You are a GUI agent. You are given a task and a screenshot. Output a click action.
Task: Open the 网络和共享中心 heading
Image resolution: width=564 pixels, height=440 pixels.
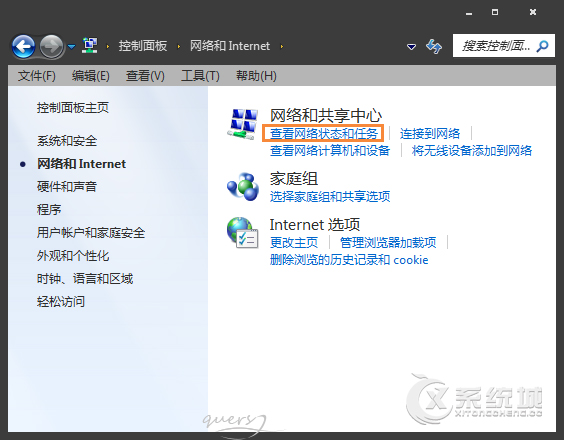[326, 115]
